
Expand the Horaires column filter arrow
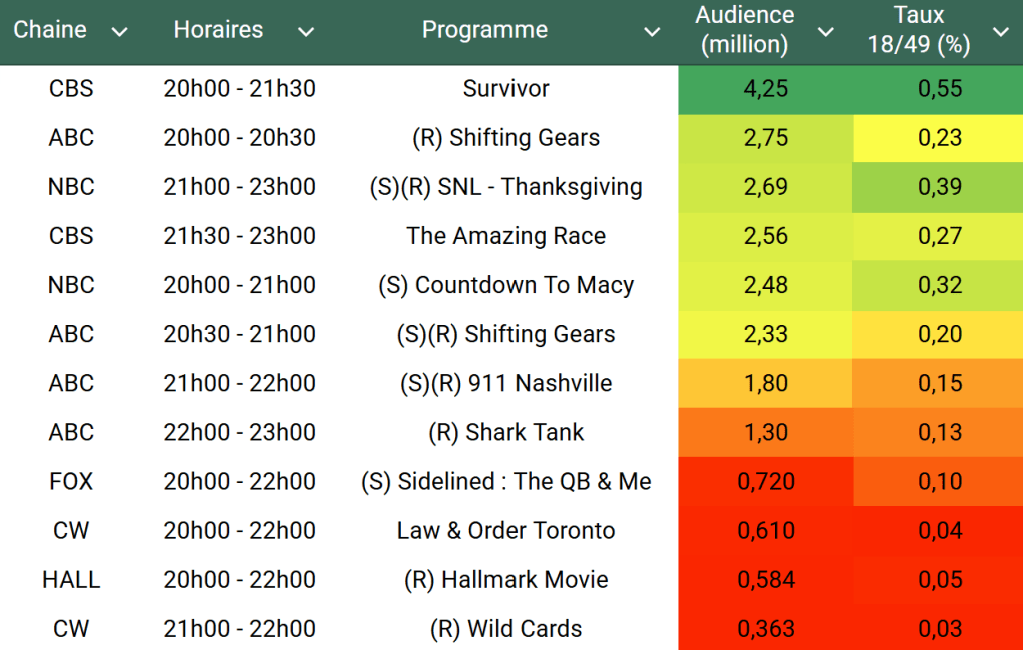pyautogui.click(x=306, y=32)
